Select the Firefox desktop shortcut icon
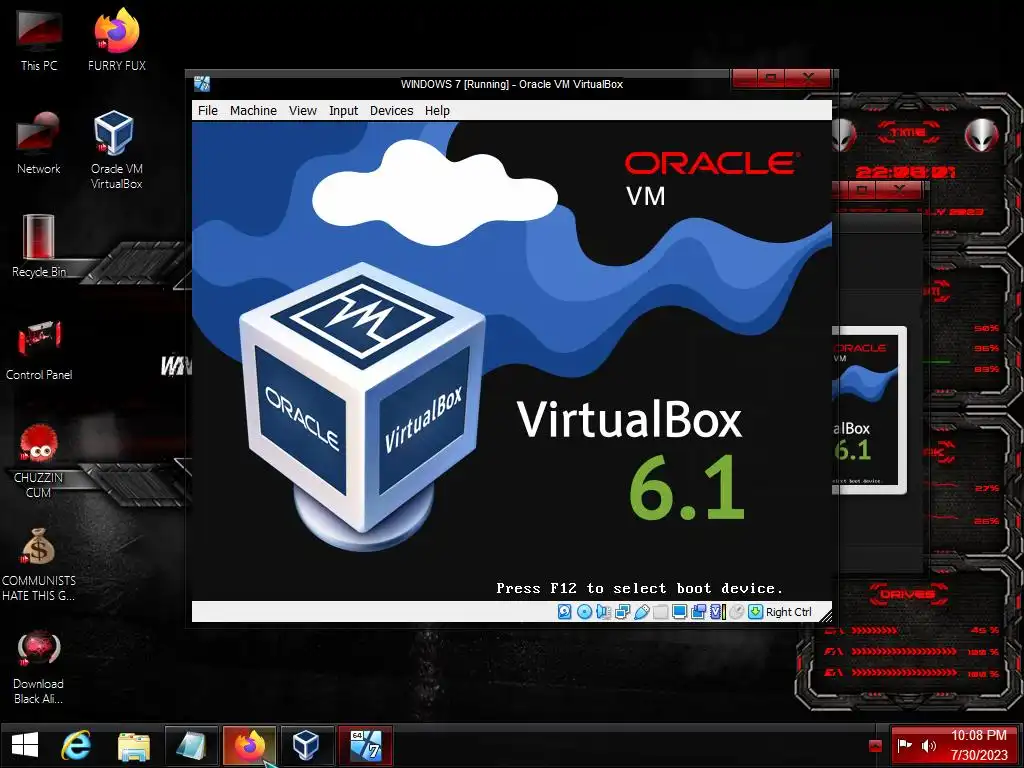Image resolution: width=1024 pixels, height=768 pixels. tap(117, 40)
